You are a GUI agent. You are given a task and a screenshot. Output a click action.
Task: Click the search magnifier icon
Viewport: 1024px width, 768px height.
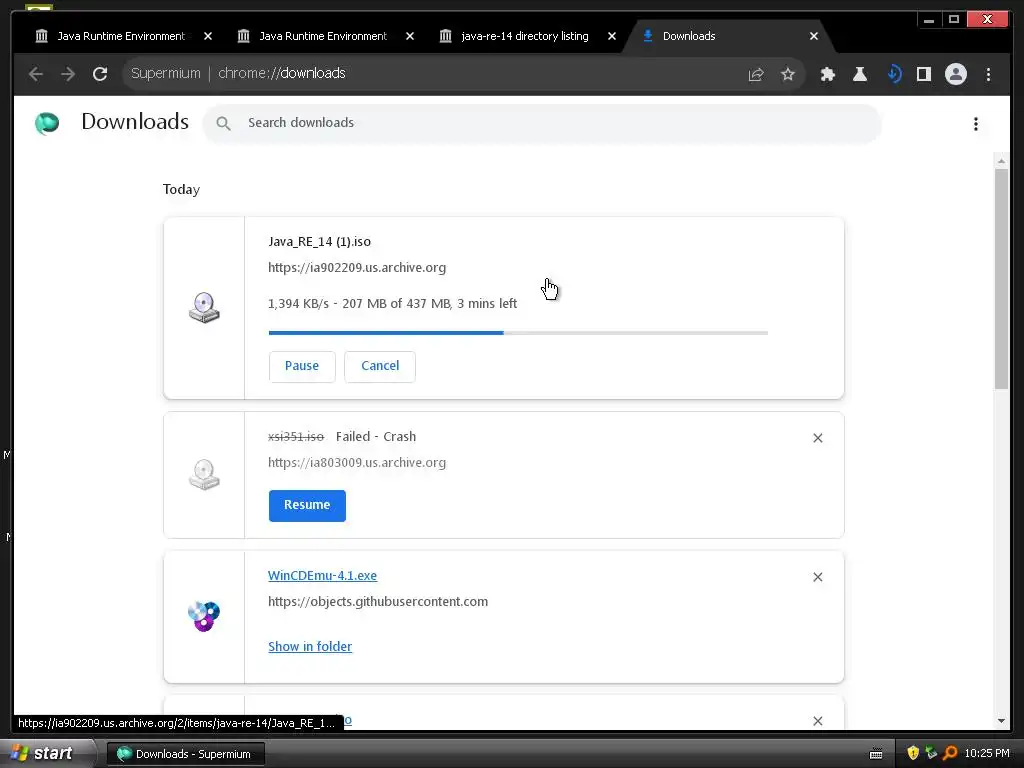coord(223,123)
